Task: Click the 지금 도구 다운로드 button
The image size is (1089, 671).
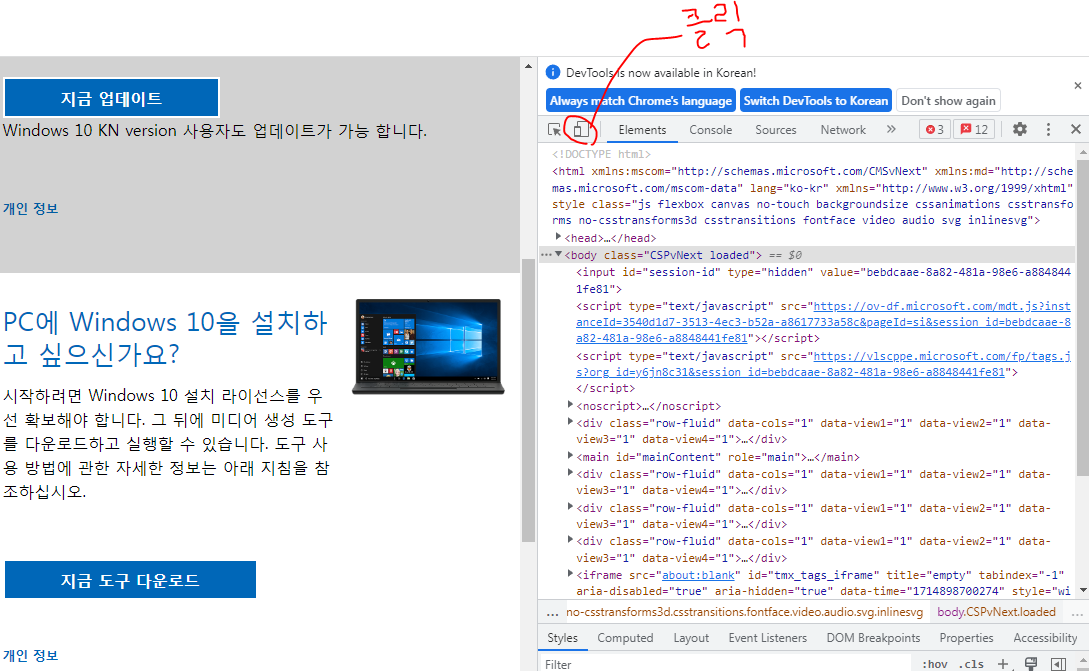Action: (131, 580)
